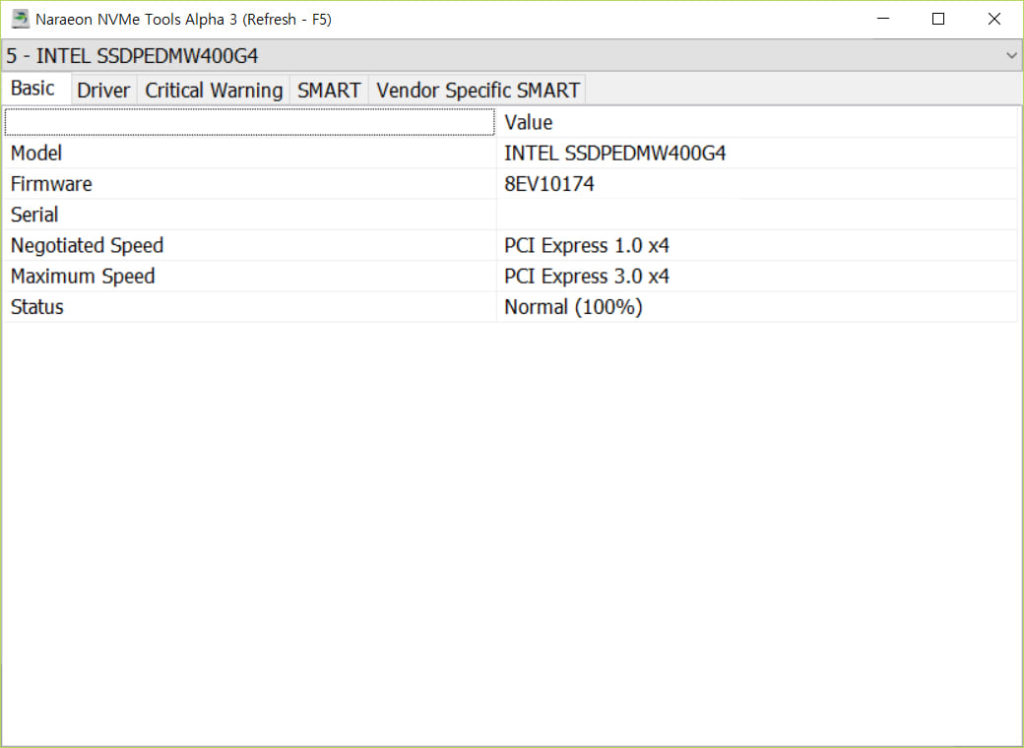
Task: Open the SMART tab
Action: [x=328, y=90]
